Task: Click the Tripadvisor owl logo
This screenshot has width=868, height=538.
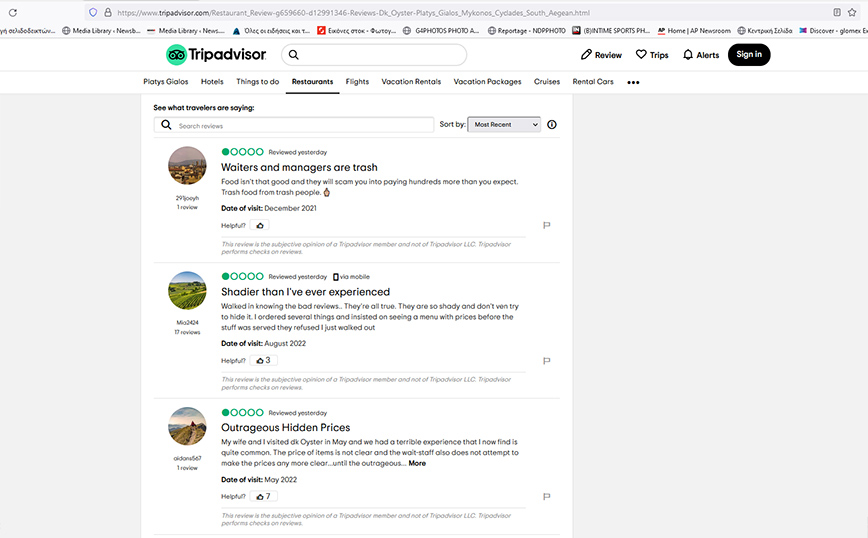Action: tap(177, 55)
